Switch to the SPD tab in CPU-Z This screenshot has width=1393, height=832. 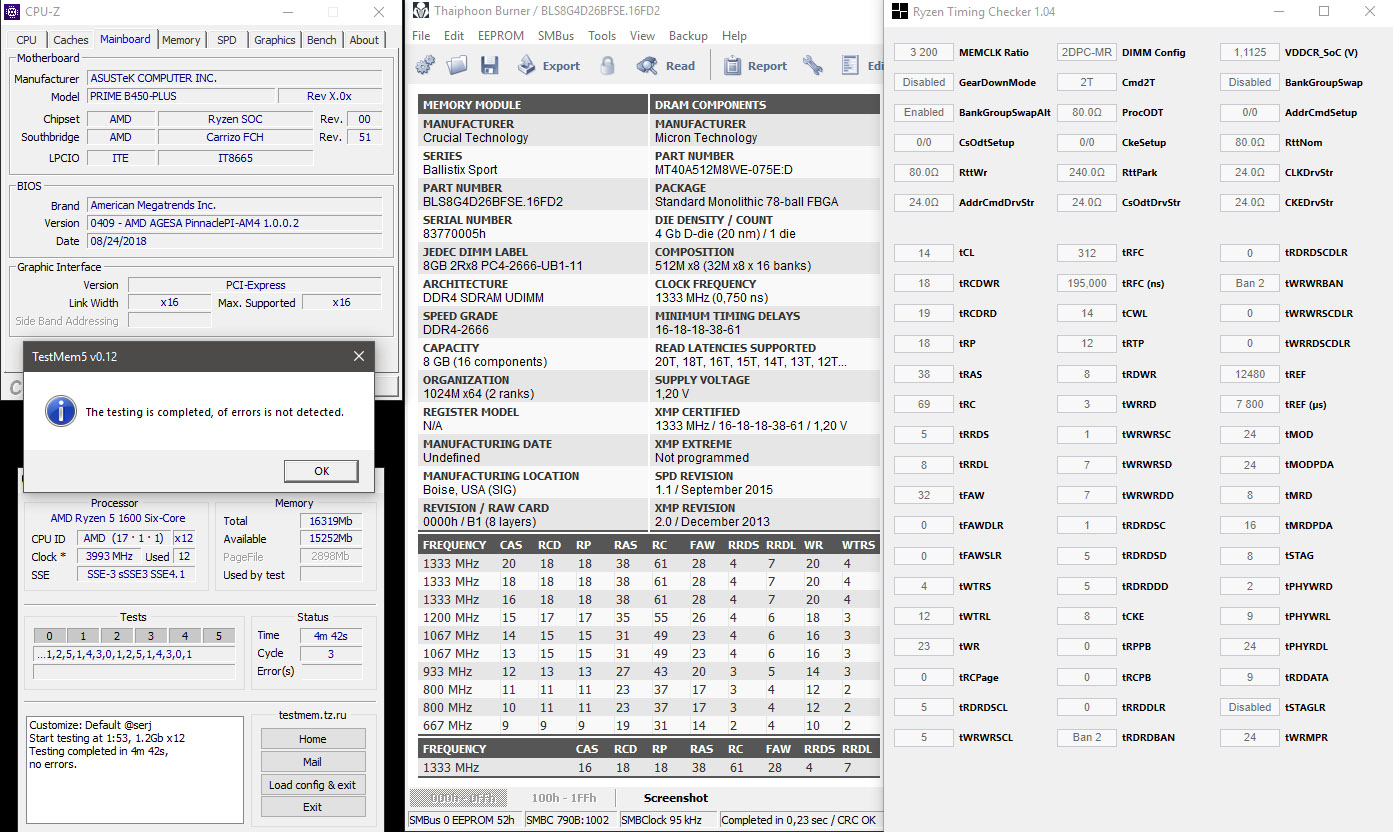(227, 40)
